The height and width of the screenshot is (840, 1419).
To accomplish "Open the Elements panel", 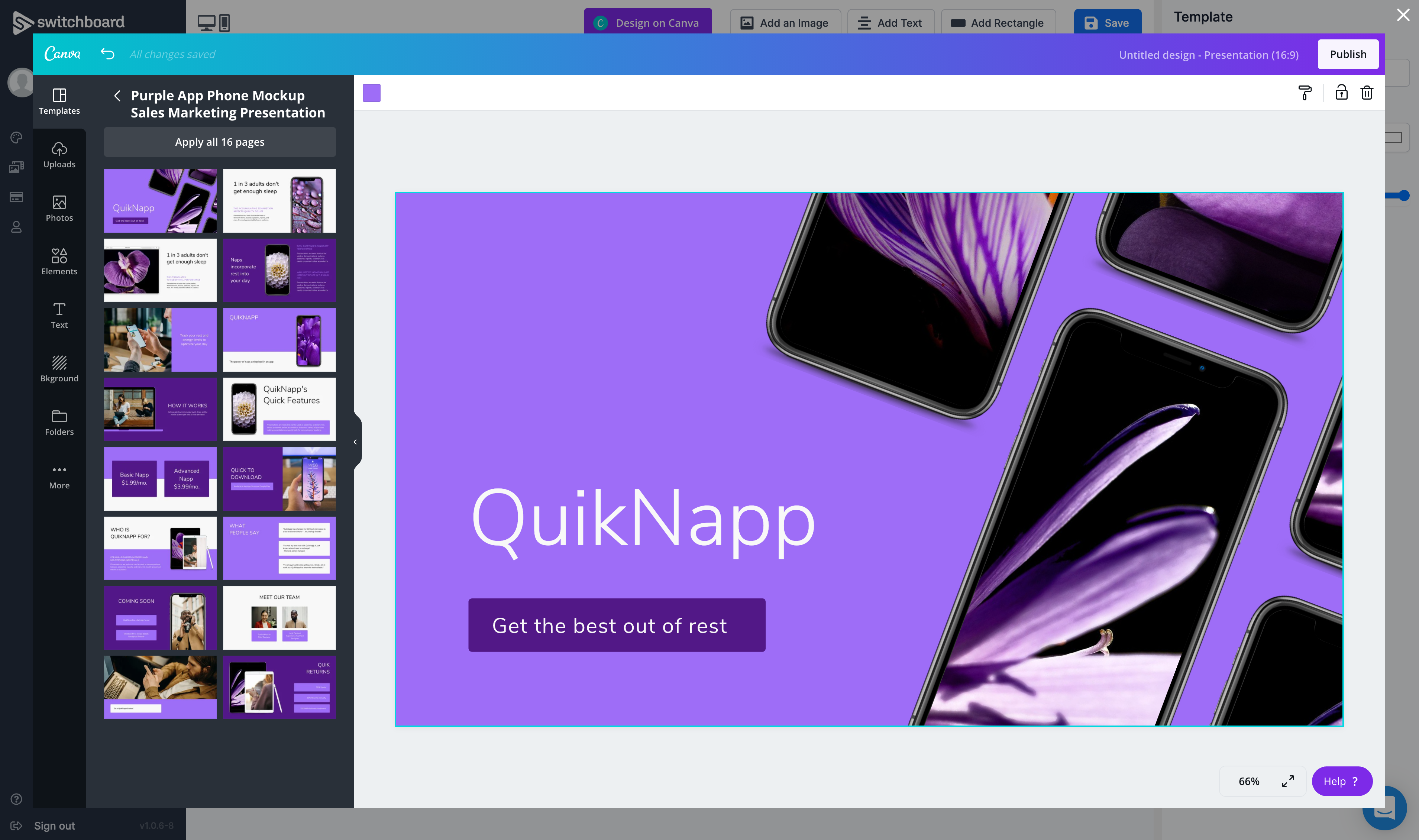I will (59, 263).
